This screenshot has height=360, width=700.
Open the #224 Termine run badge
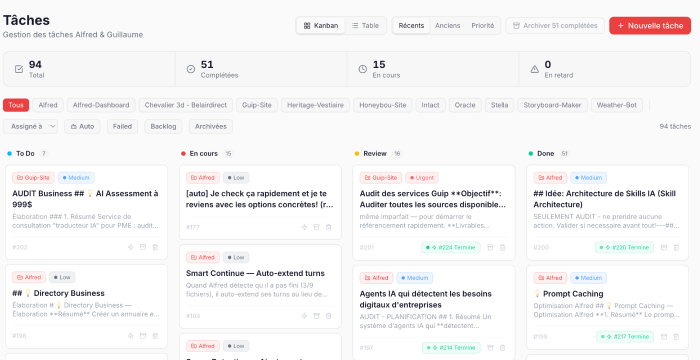(x=450, y=247)
